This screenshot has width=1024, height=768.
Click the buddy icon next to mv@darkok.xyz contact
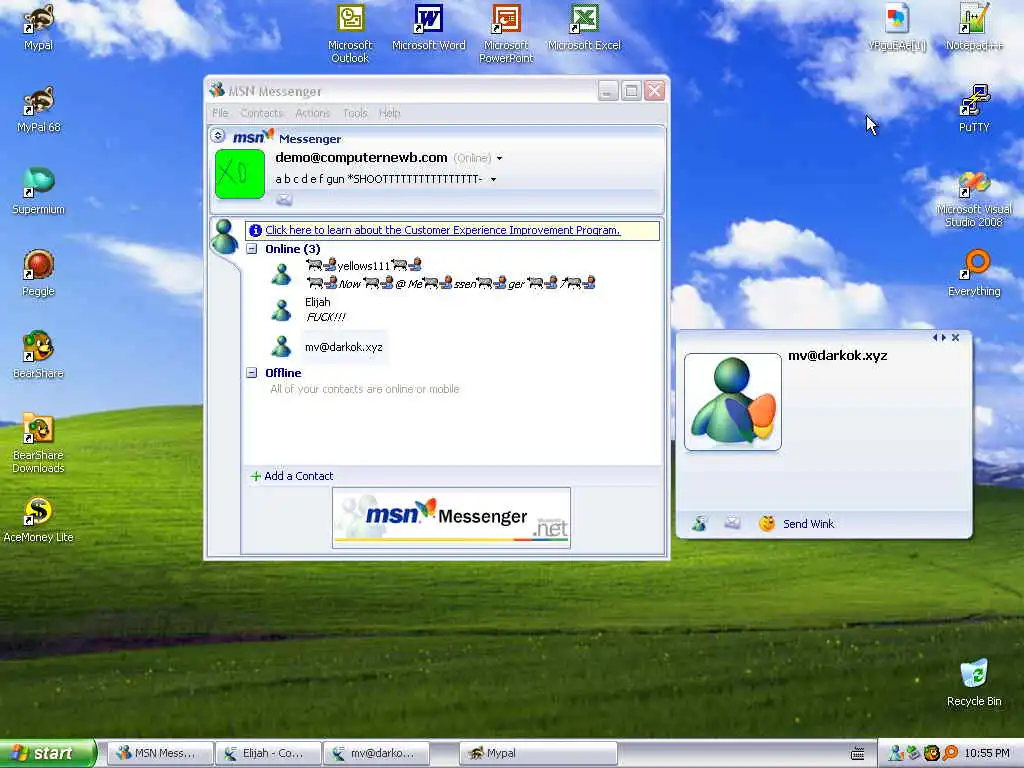281,346
